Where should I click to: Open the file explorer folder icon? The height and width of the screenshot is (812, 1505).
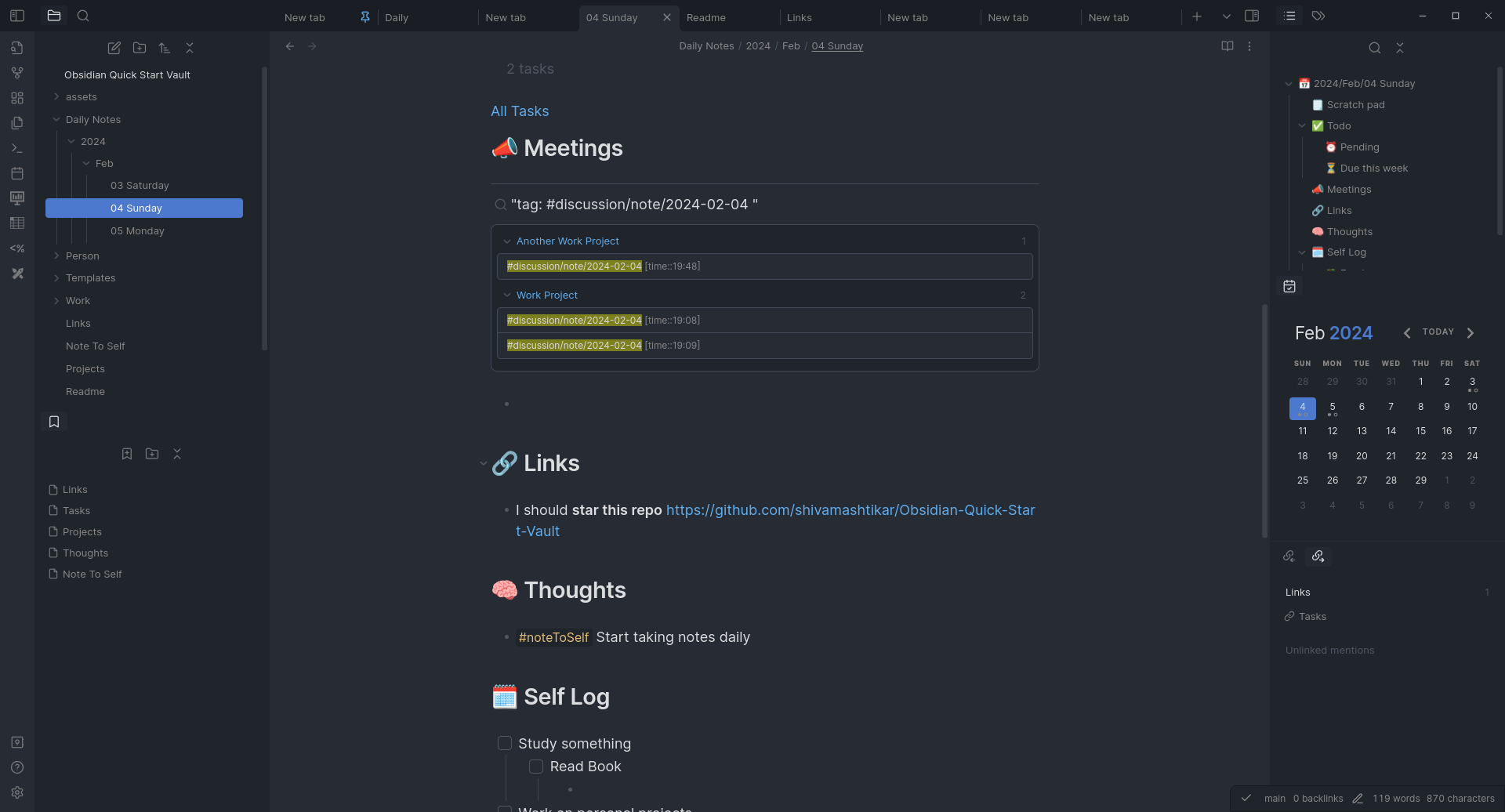[54, 16]
